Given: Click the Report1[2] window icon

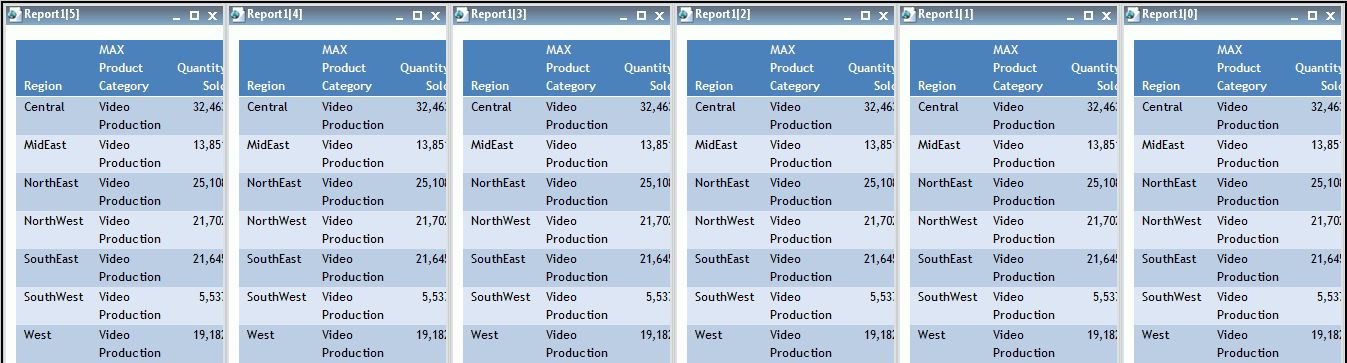Looking at the screenshot, I should point(686,15).
